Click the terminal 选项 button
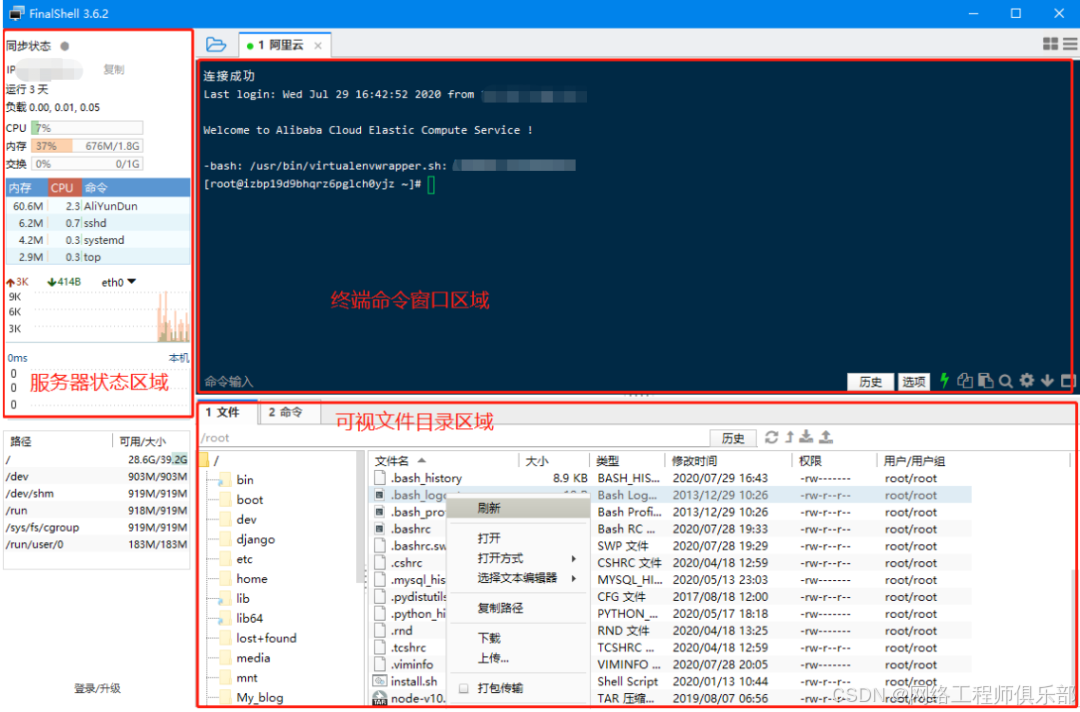1080x712 pixels. coord(914,381)
